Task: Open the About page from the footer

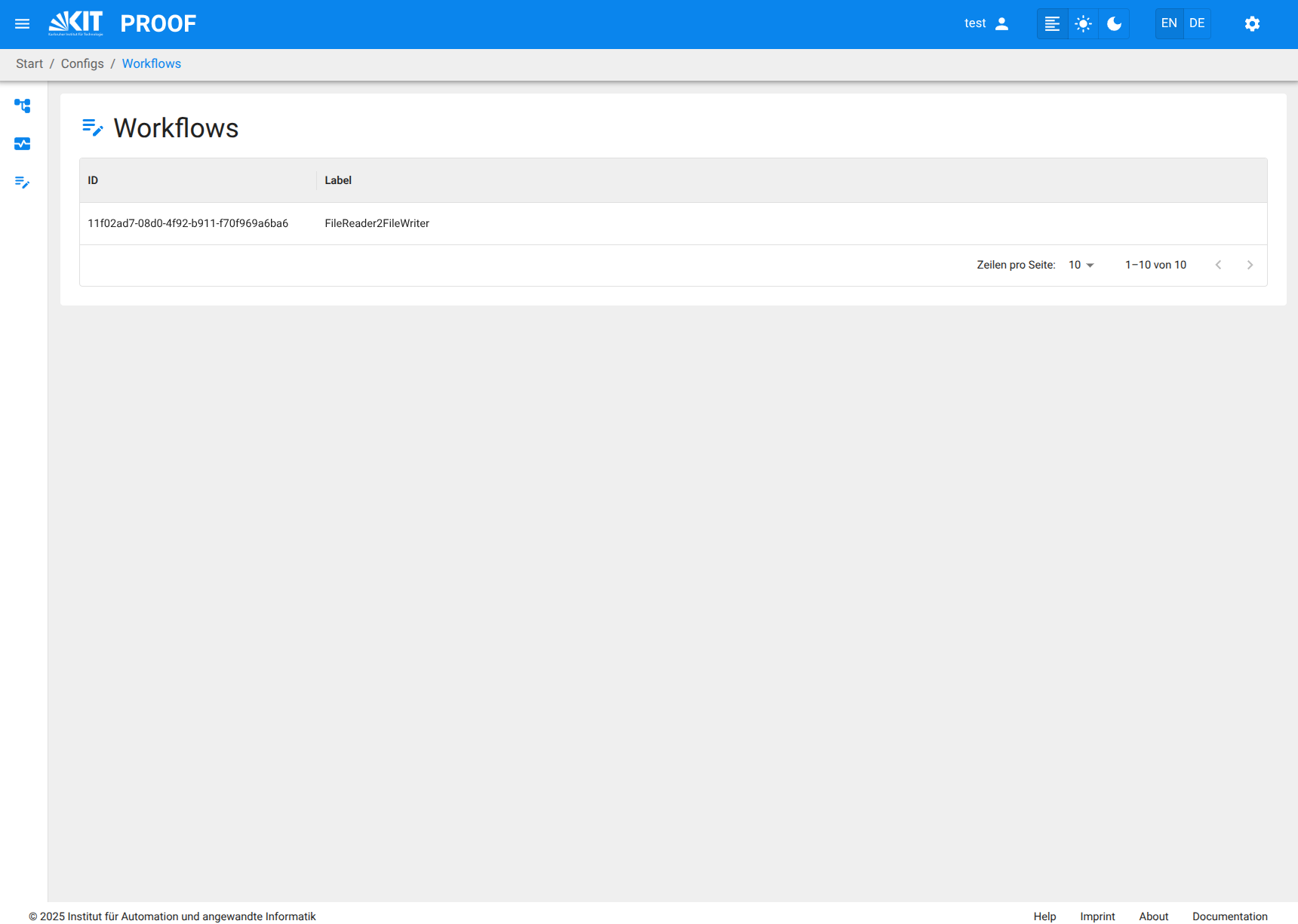Action: (x=1153, y=916)
